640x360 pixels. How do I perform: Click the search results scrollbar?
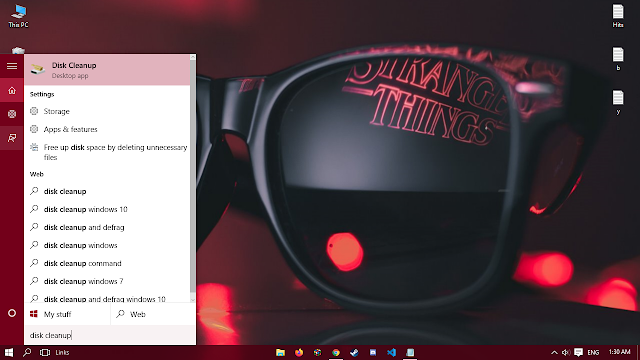(193, 176)
